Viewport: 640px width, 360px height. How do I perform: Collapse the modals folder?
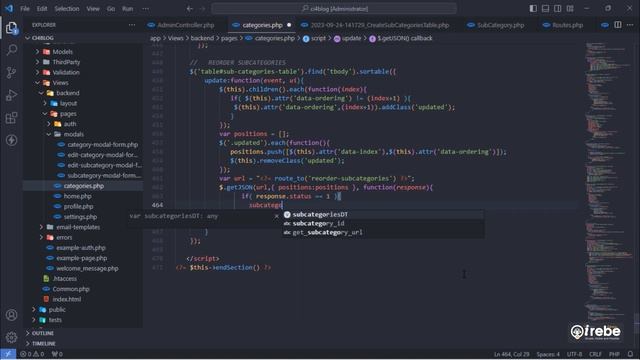49,134
